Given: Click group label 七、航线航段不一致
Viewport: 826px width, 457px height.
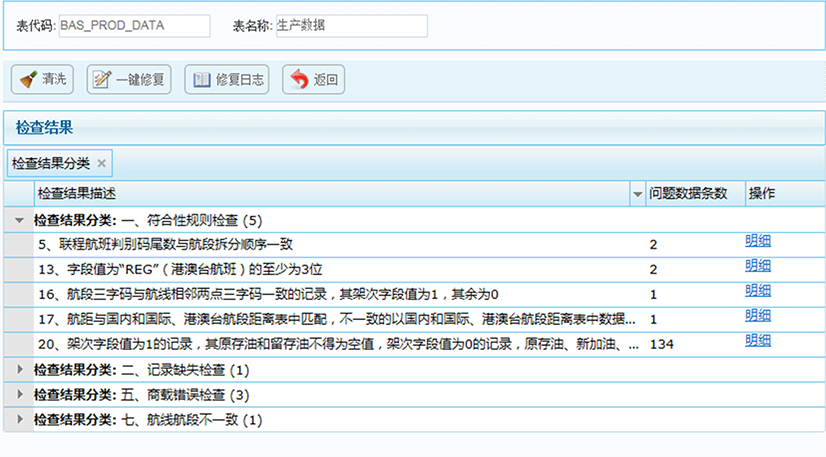Looking at the screenshot, I should tap(148, 420).
